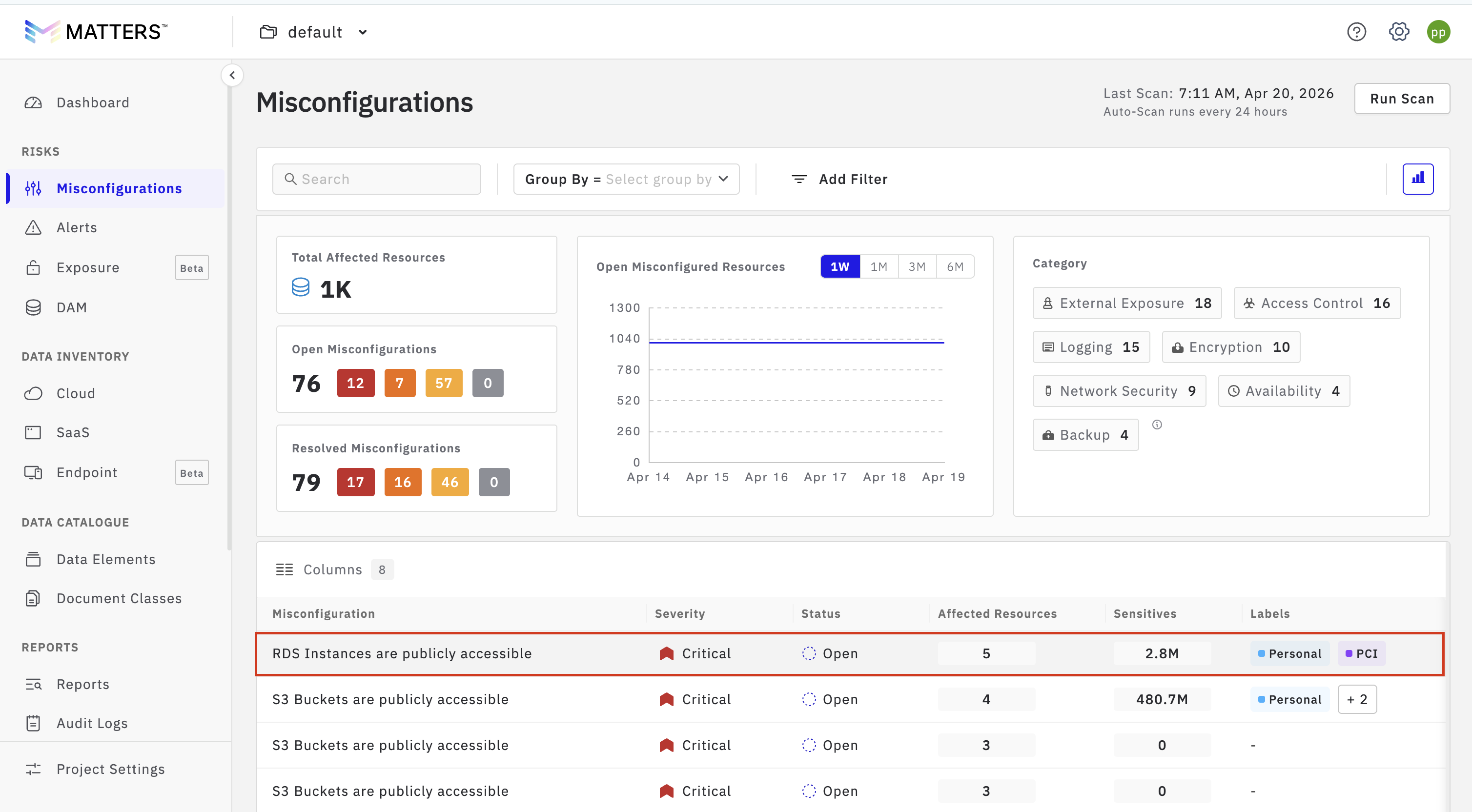Image resolution: width=1472 pixels, height=812 pixels.
Task: Click the Run Scan button
Action: point(1401,99)
